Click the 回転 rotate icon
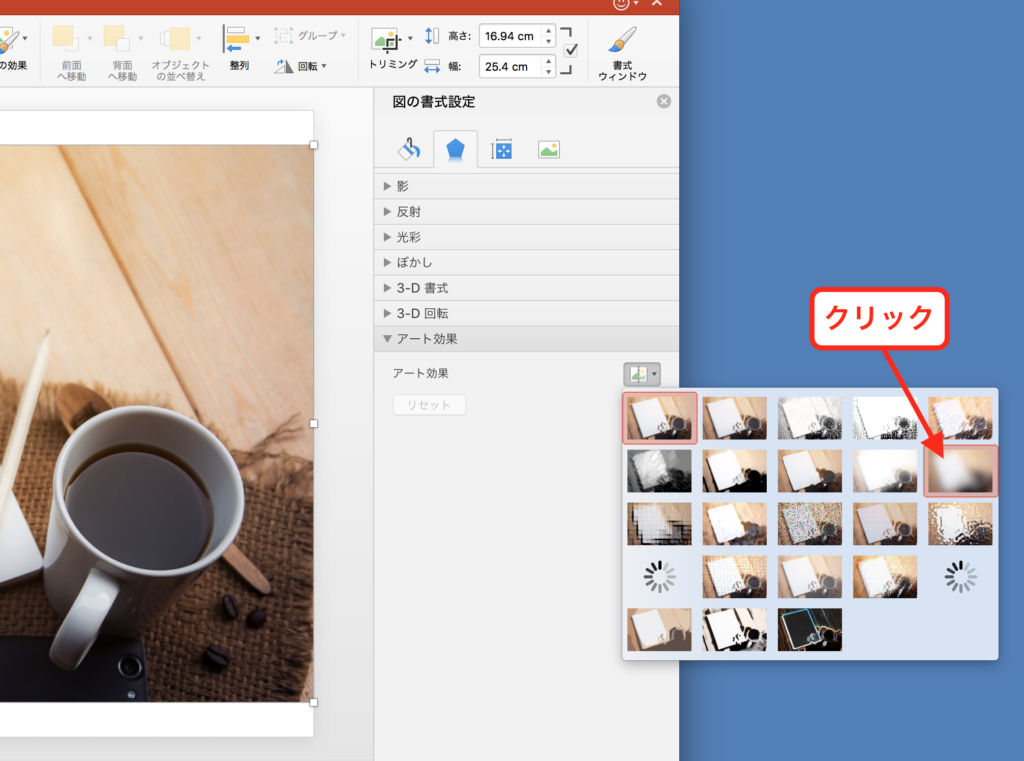The width and height of the screenshot is (1024, 761). coord(284,66)
